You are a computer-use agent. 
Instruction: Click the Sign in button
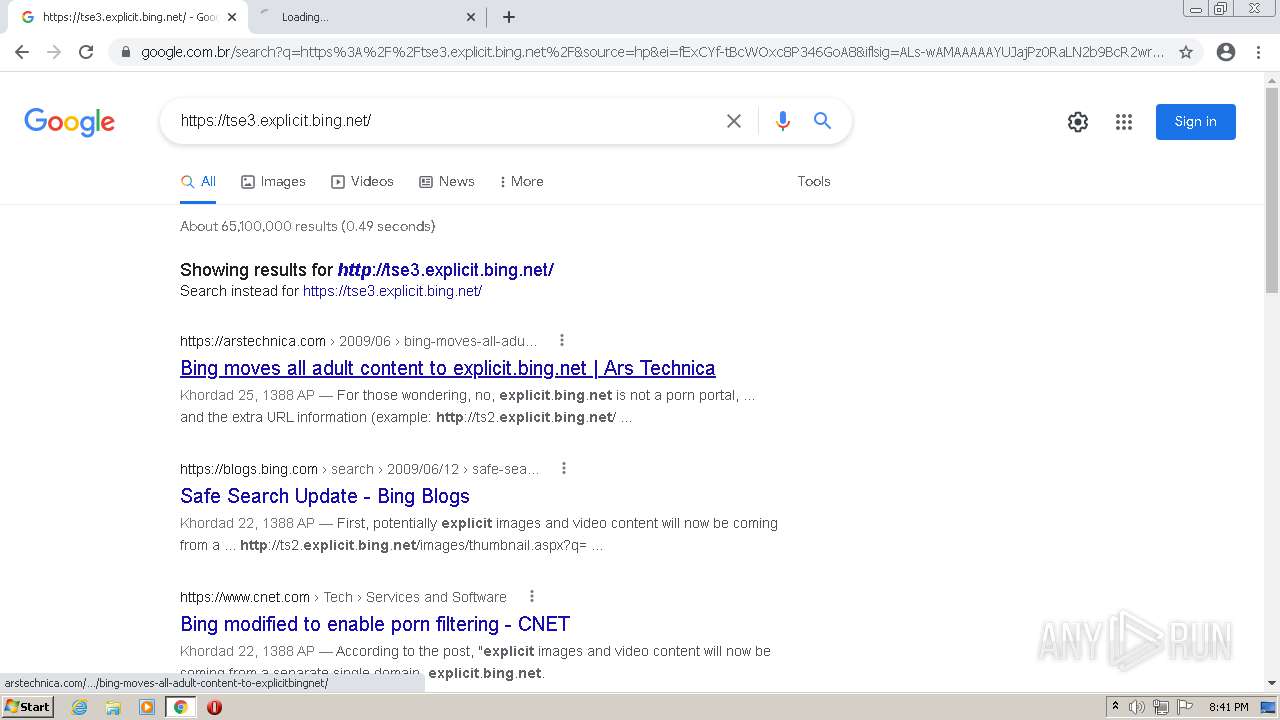pos(1196,122)
